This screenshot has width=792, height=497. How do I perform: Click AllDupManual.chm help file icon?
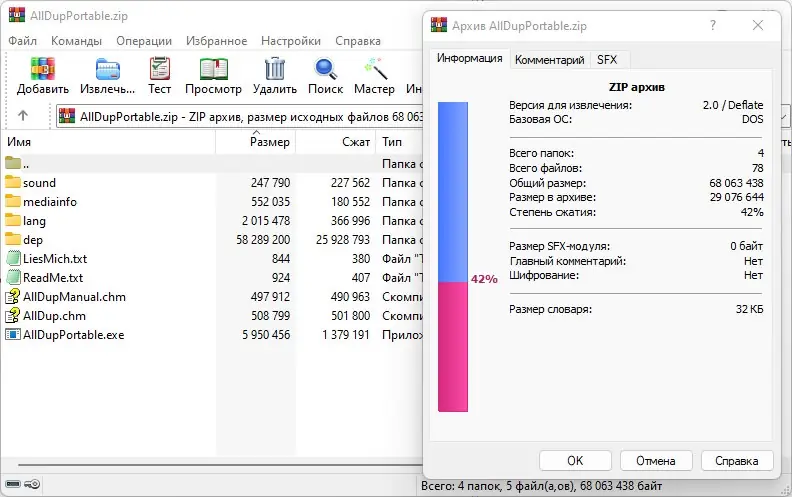[x=13, y=296]
